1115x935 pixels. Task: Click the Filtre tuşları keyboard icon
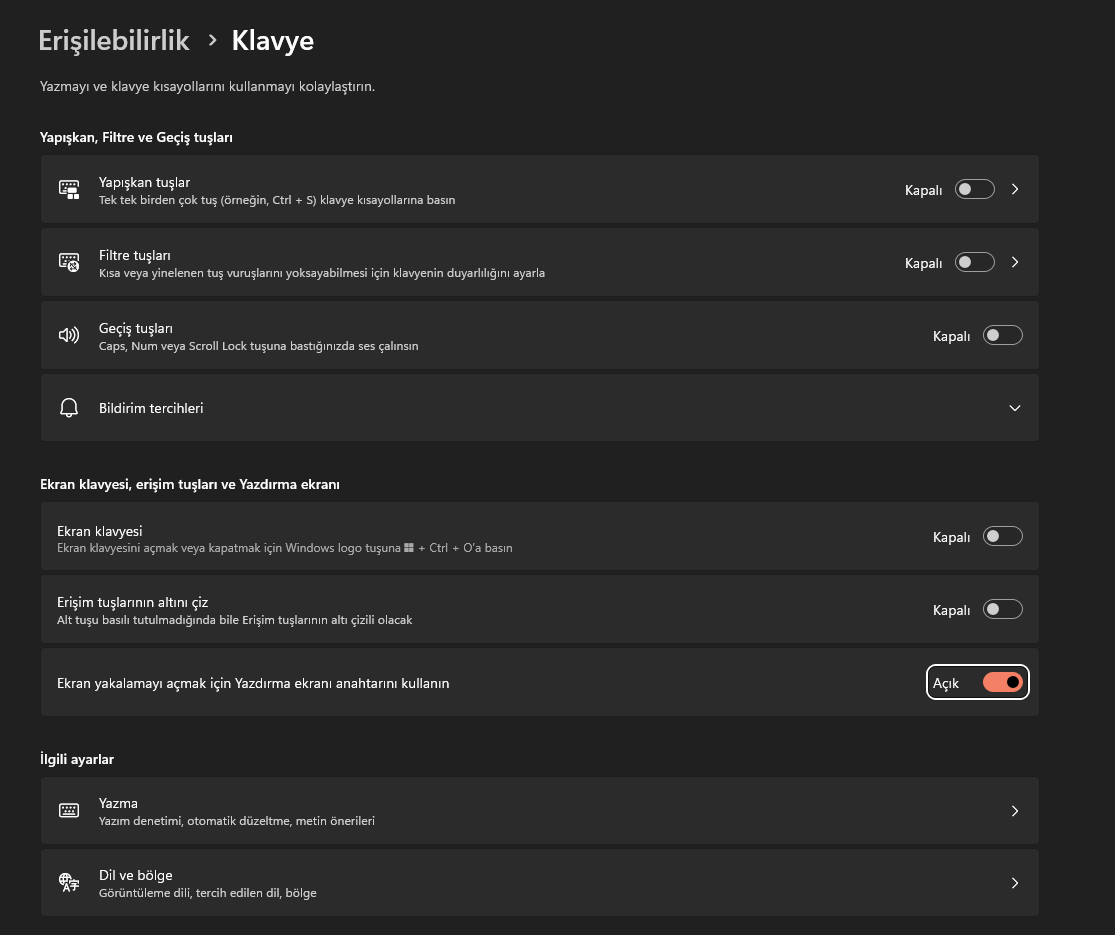tap(69, 263)
